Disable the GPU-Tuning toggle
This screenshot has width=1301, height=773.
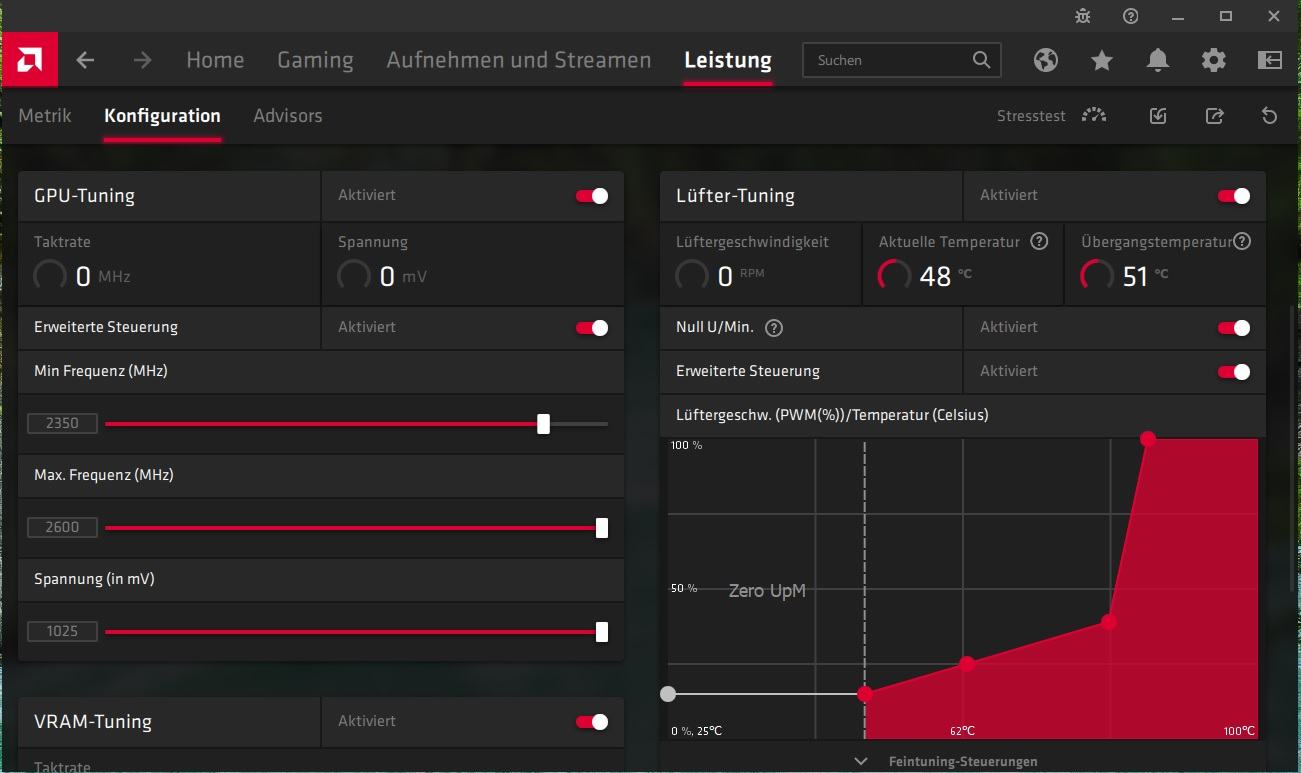pyautogui.click(x=592, y=196)
